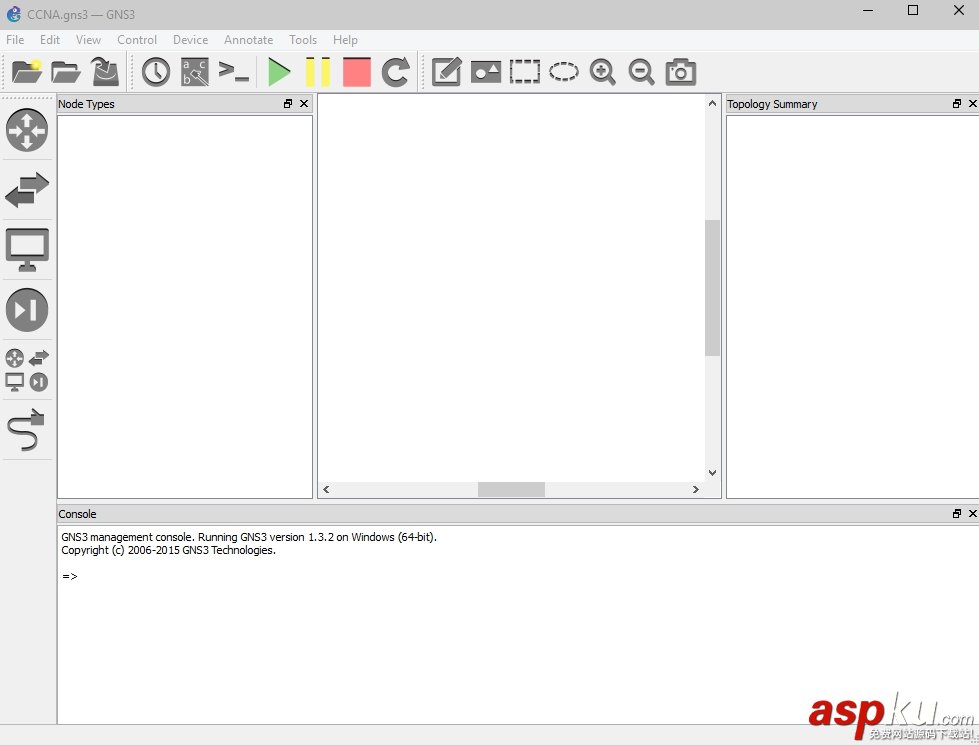
Task: Activate the Add a link tool
Action: [27, 430]
